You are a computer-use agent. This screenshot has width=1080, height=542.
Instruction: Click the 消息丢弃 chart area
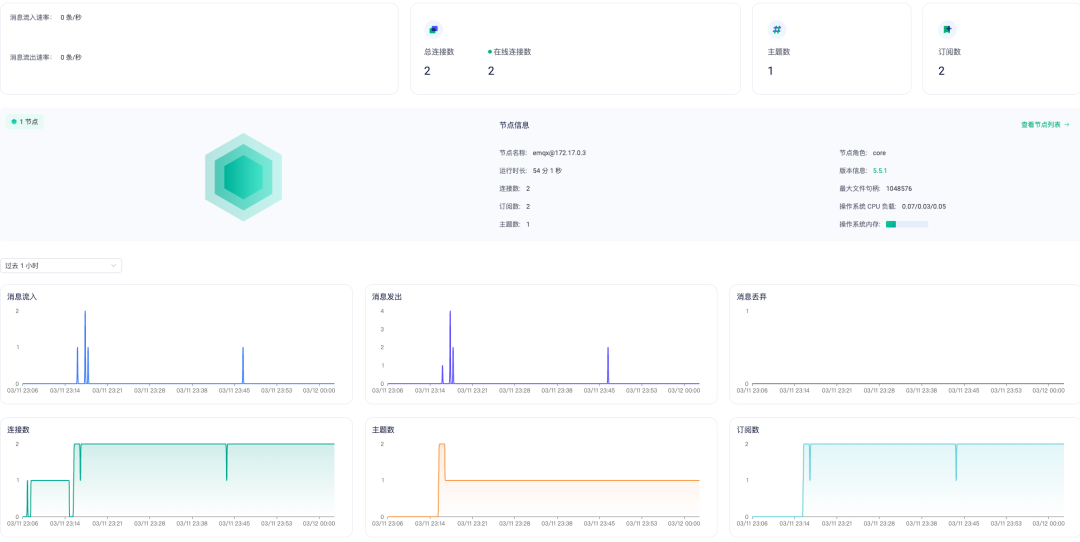[908, 347]
